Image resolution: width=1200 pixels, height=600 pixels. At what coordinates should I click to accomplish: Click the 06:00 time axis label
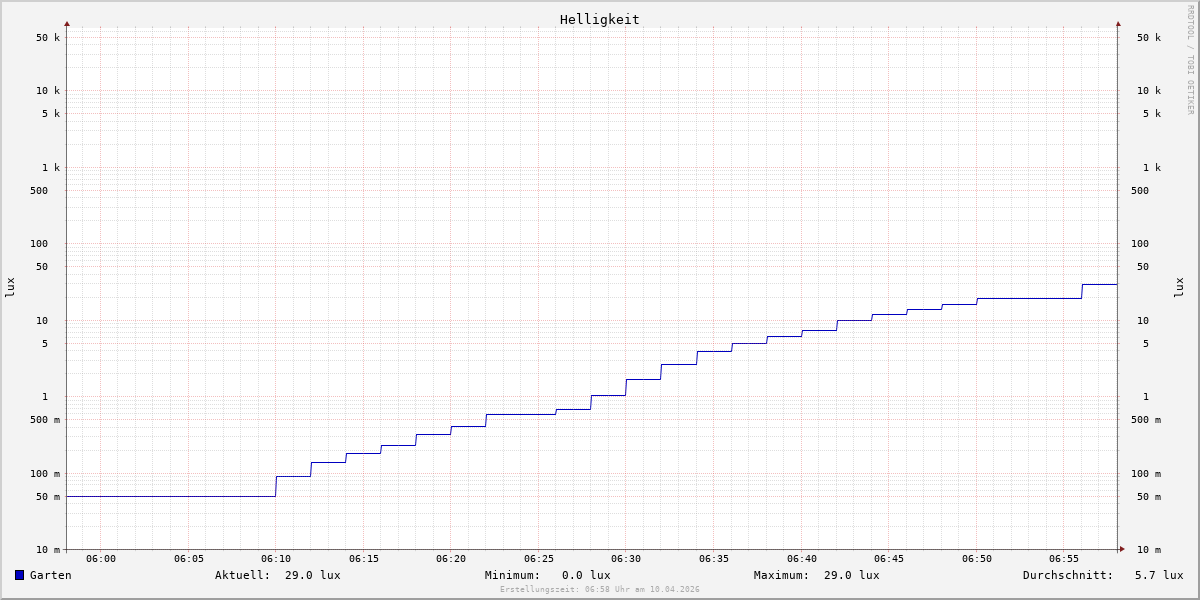point(101,559)
